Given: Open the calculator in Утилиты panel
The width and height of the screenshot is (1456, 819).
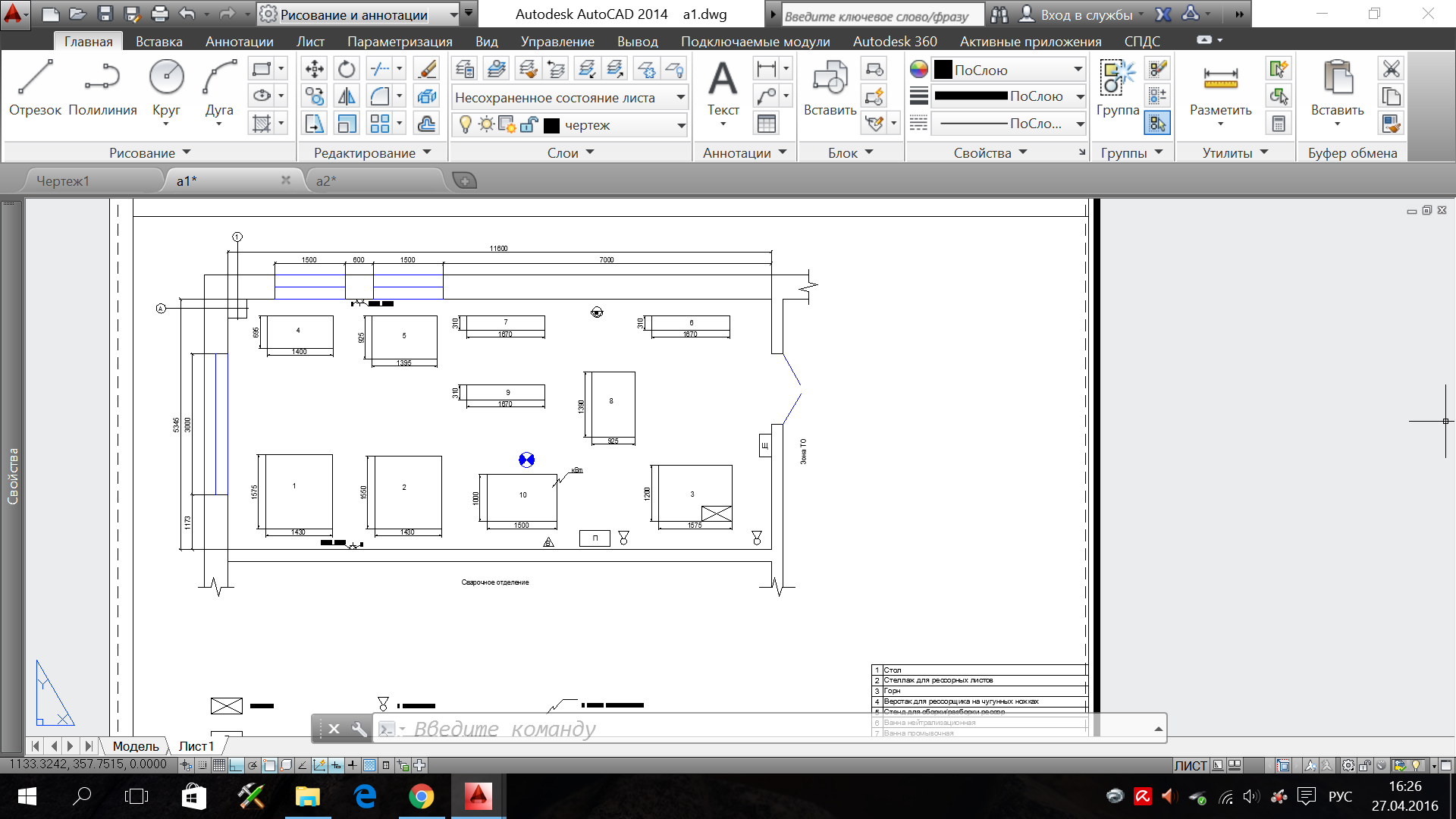Looking at the screenshot, I should 1279,124.
